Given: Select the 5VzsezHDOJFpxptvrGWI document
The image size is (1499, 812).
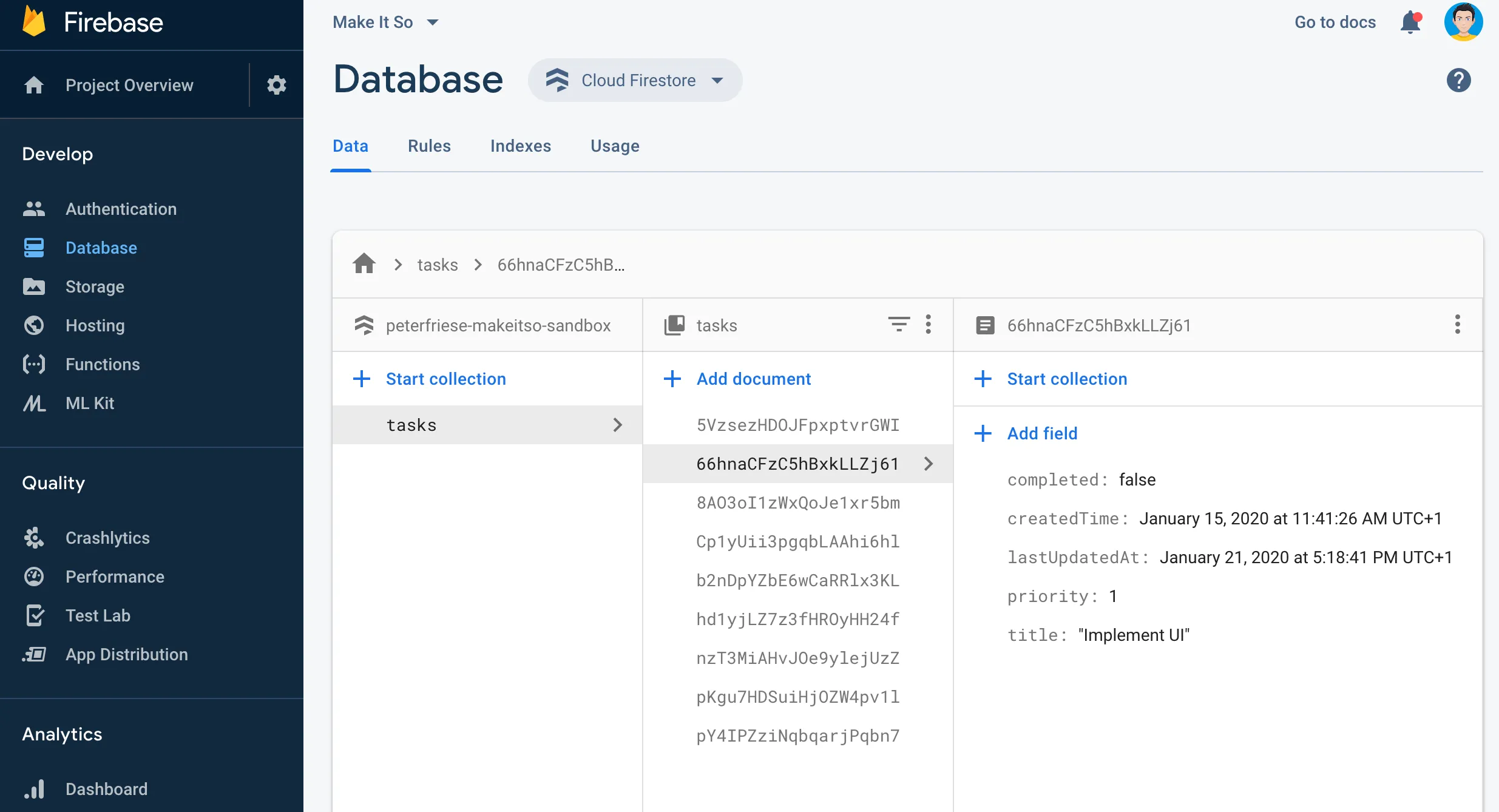Looking at the screenshot, I should pos(798,424).
